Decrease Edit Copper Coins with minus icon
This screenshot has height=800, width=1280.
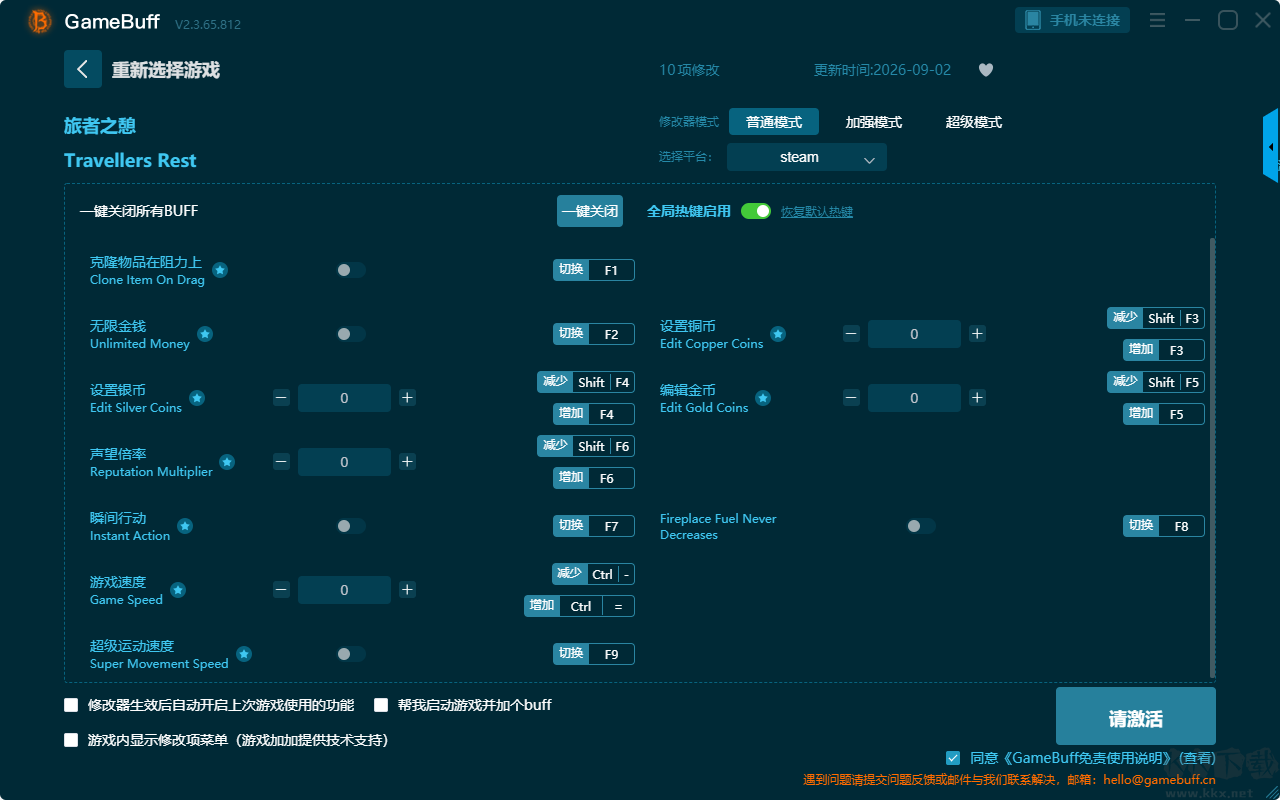(851, 334)
